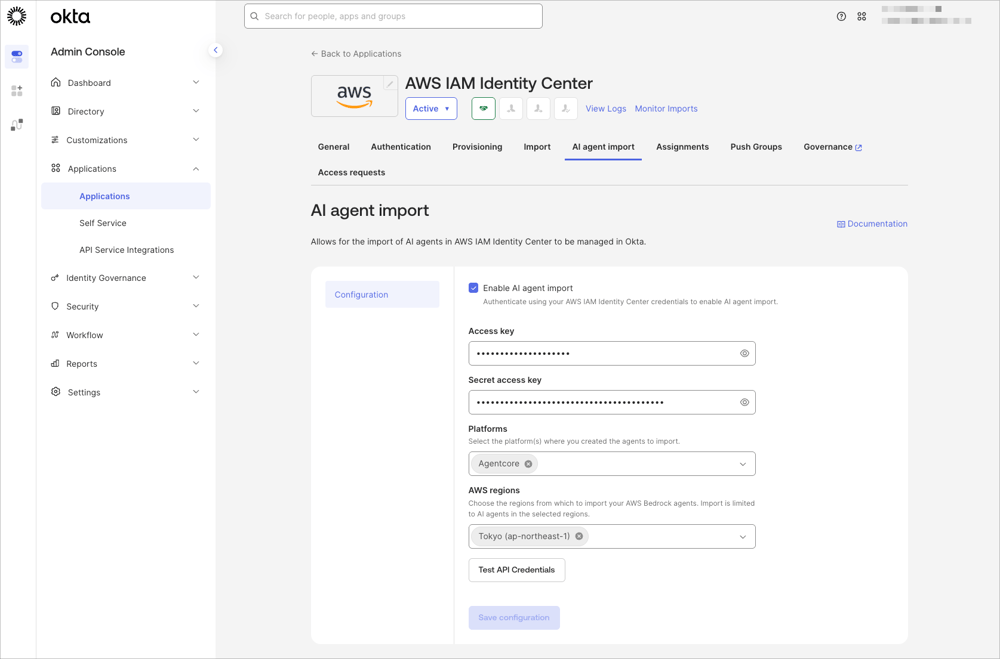Open the Access requests tab
This screenshot has width=1000, height=659.
tap(351, 172)
